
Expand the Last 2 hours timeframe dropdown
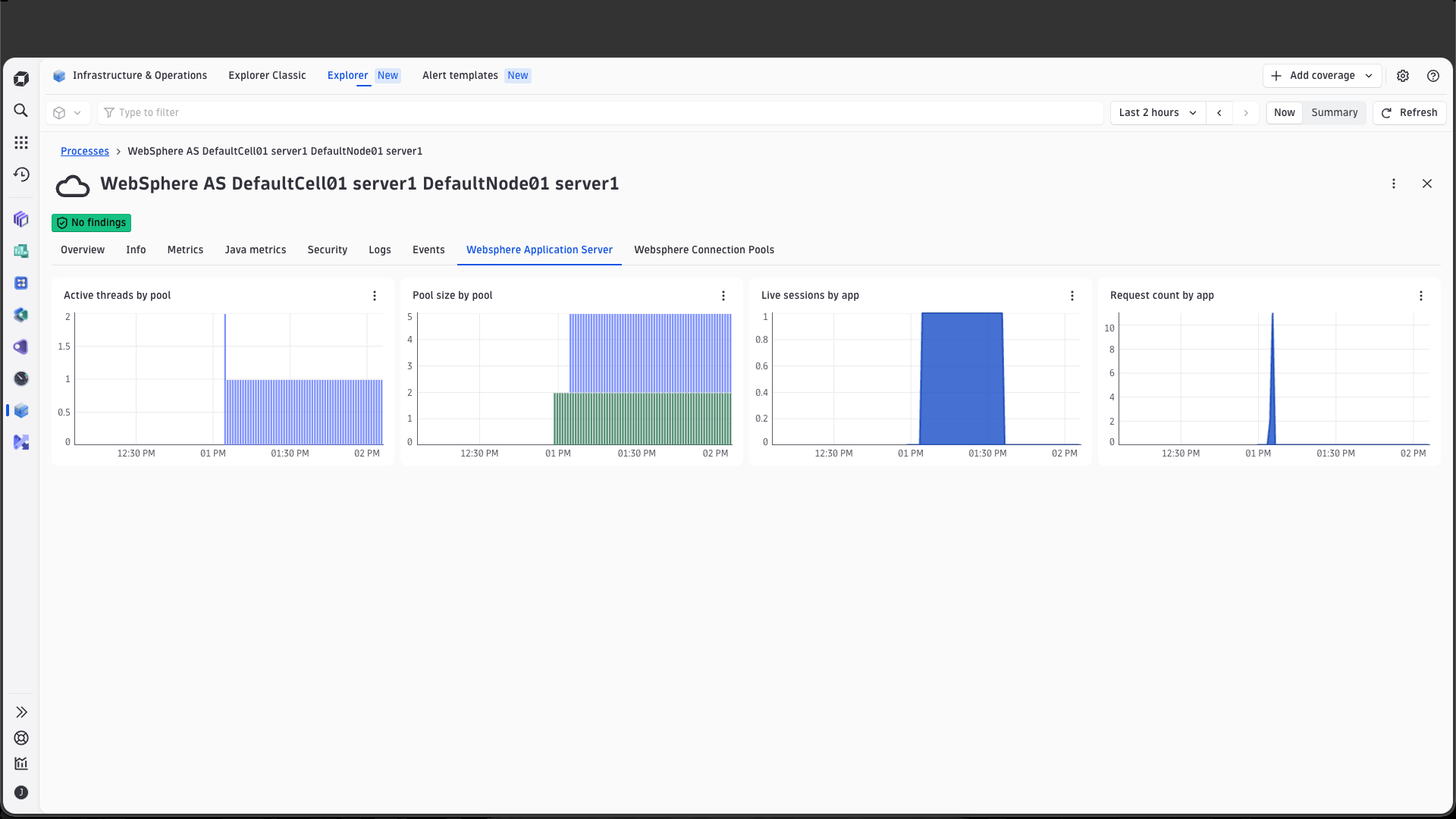[1158, 113]
